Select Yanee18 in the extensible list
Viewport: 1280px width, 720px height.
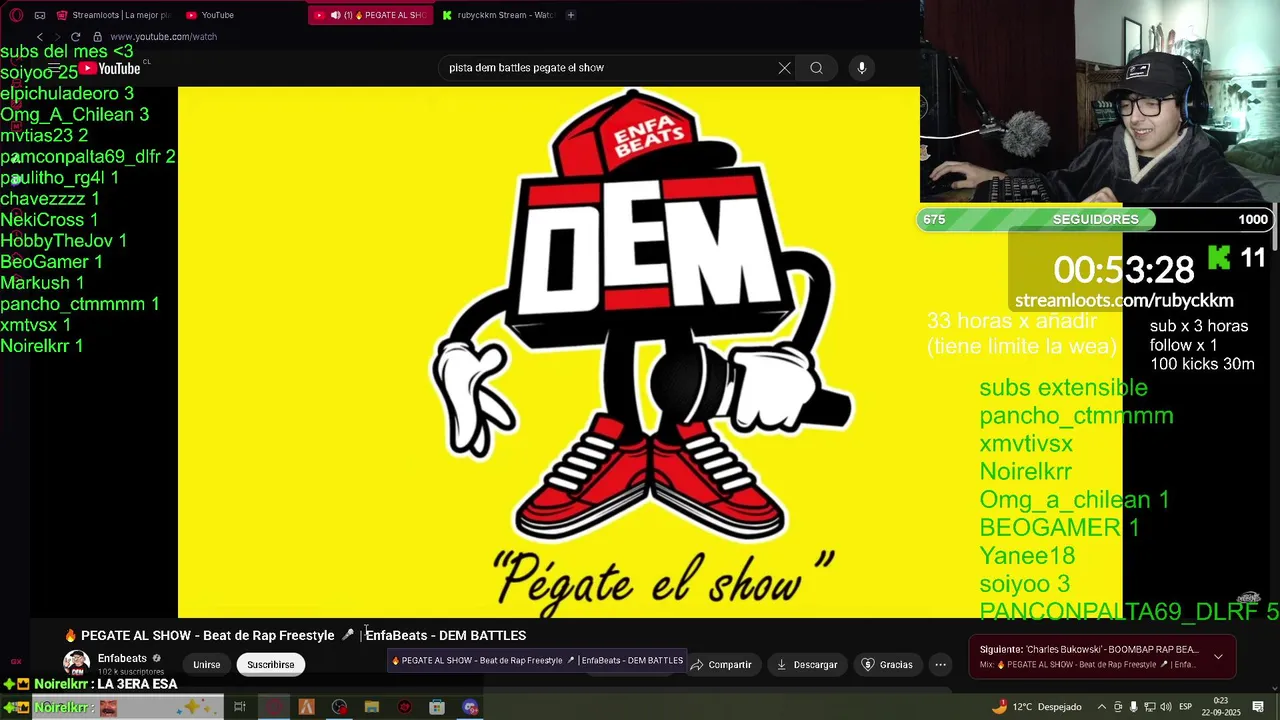point(1027,556)
